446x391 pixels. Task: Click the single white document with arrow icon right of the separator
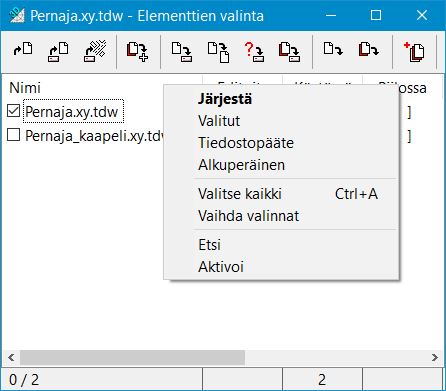tap(333, 49)
